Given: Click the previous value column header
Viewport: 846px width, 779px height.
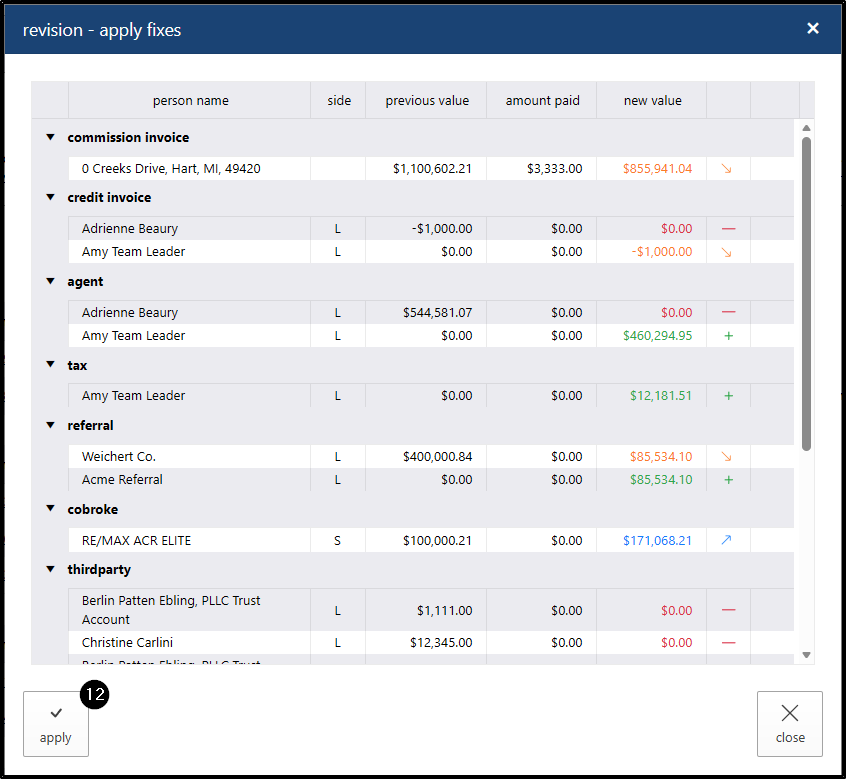Looking at the screenshot, I should 427,101.
